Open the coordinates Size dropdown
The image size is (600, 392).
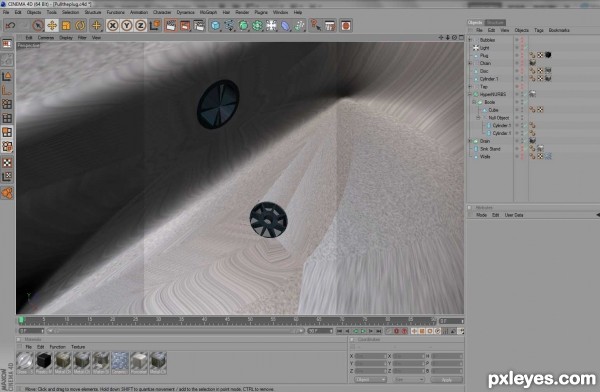pyautogui.click(x=409, y=379)
